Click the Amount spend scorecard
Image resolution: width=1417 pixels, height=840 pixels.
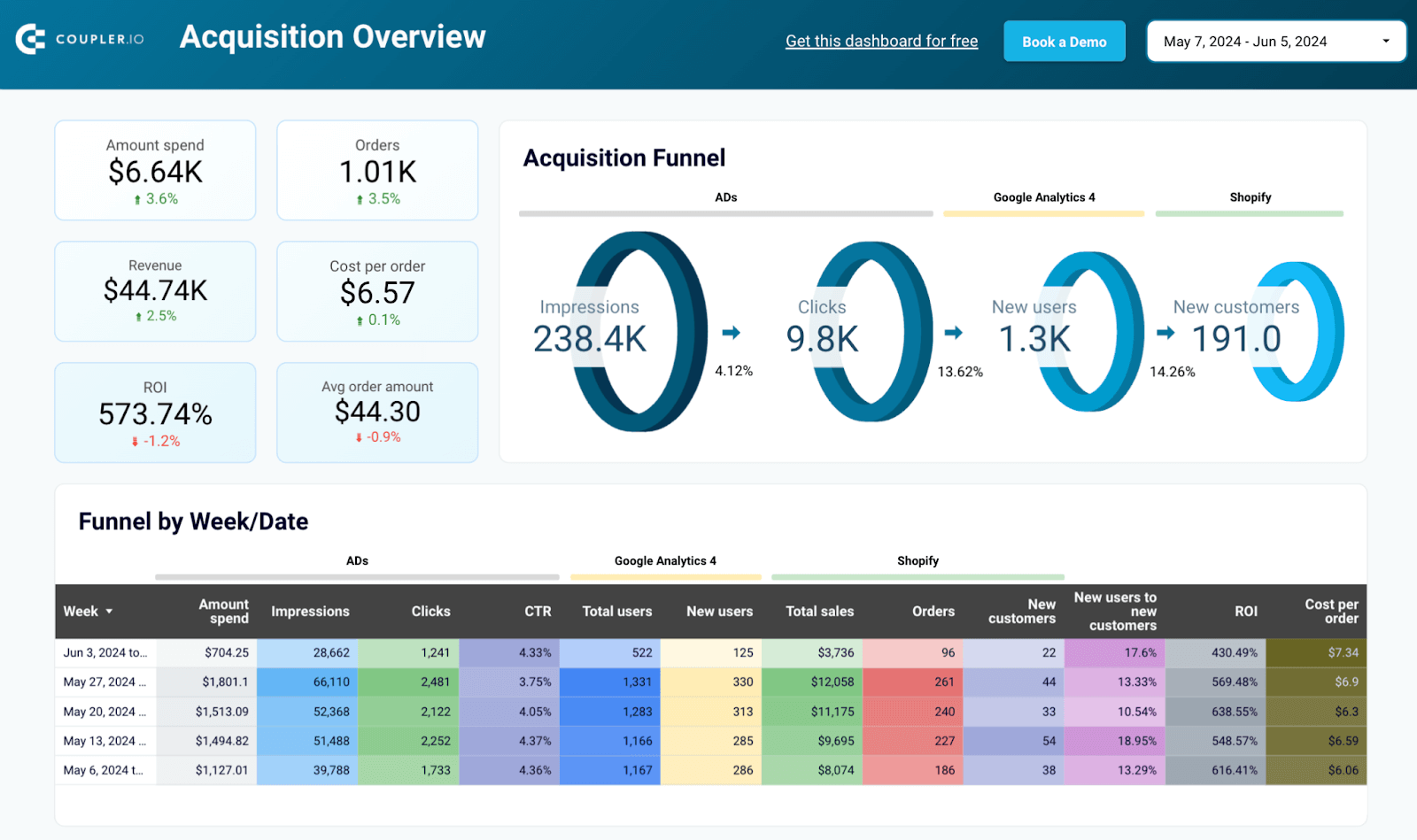tap(155, 171)
